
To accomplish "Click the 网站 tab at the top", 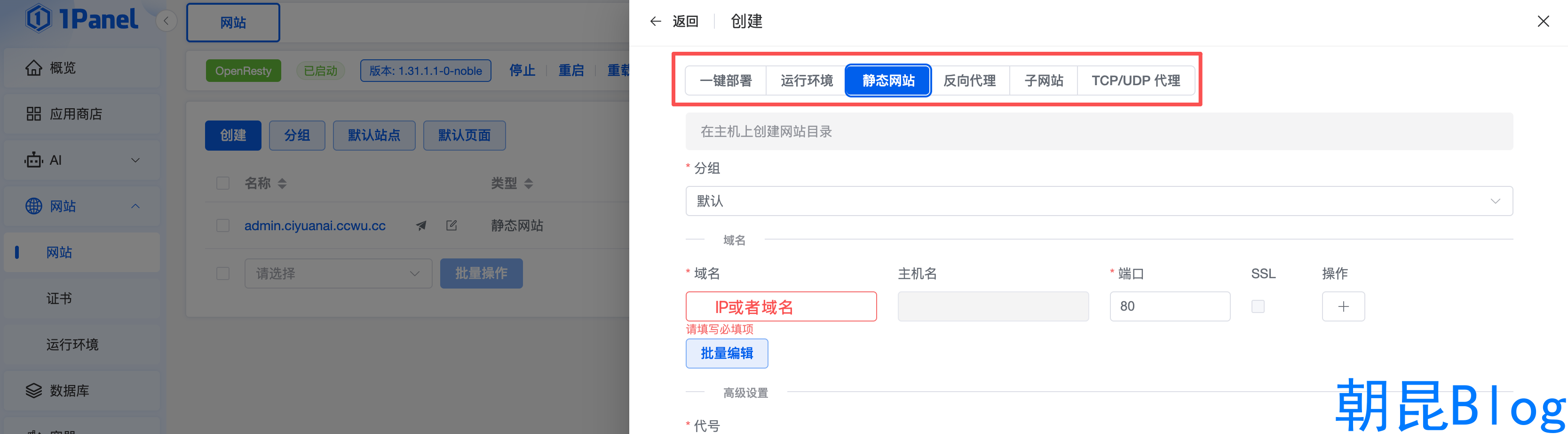I will tap(233, 23).
